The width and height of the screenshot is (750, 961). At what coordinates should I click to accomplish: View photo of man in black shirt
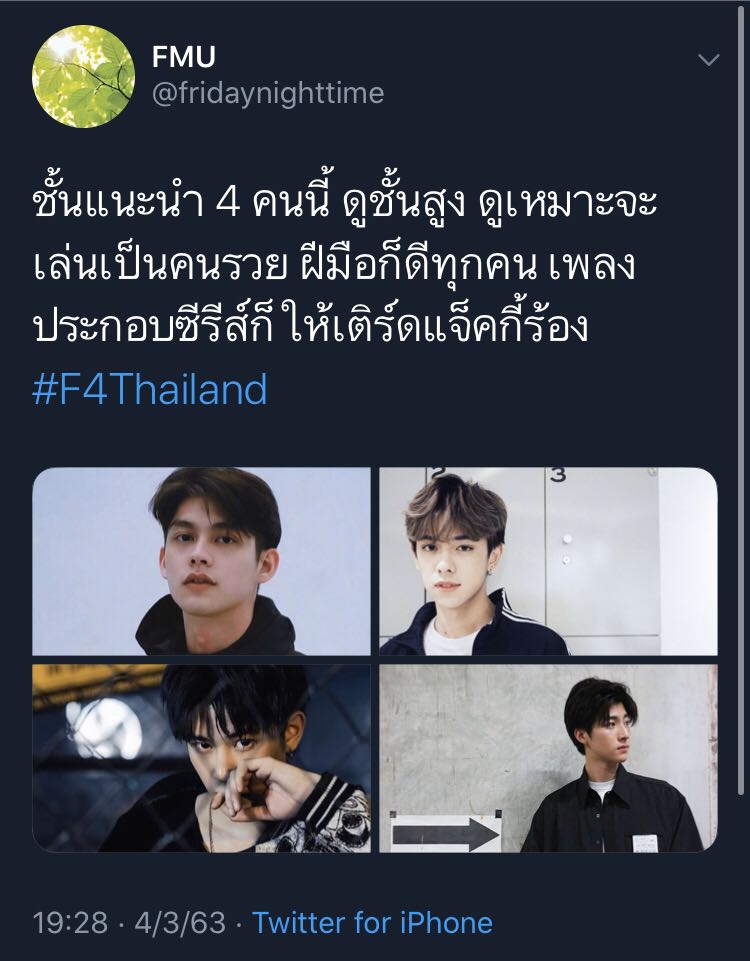point(548,758)
